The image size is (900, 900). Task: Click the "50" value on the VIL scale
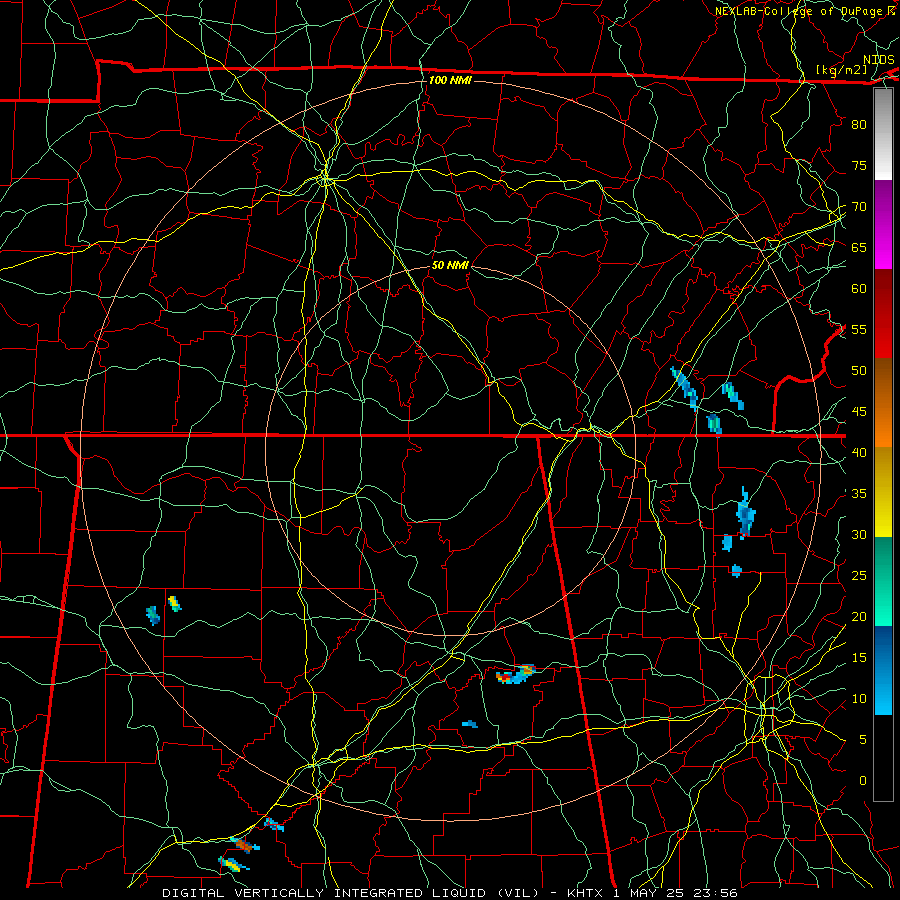point(859,371)
